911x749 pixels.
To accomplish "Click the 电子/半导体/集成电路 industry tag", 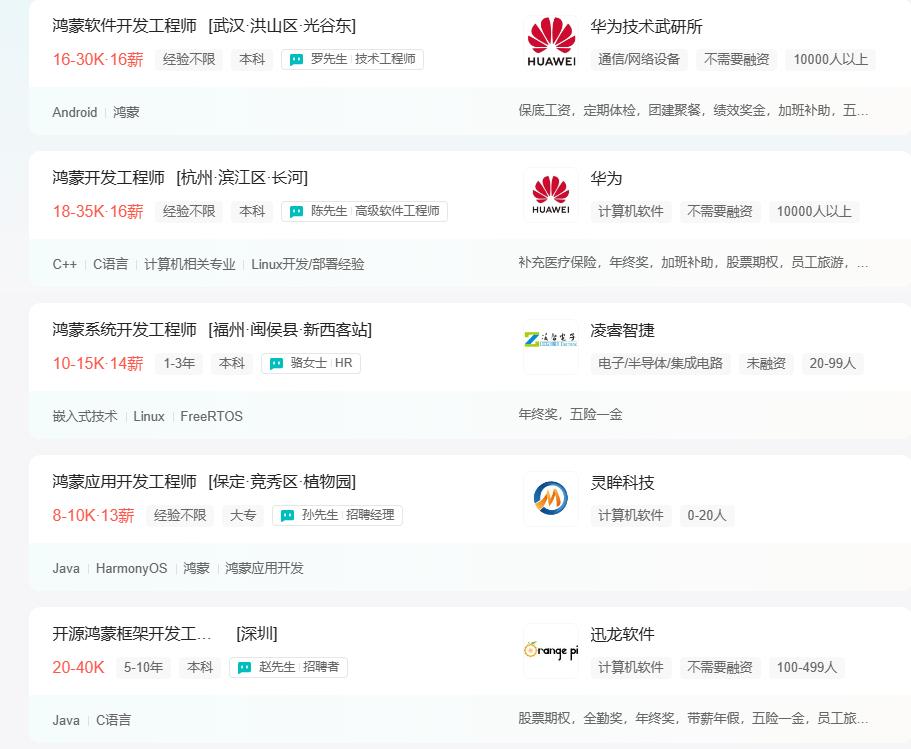I will point(661,363).
